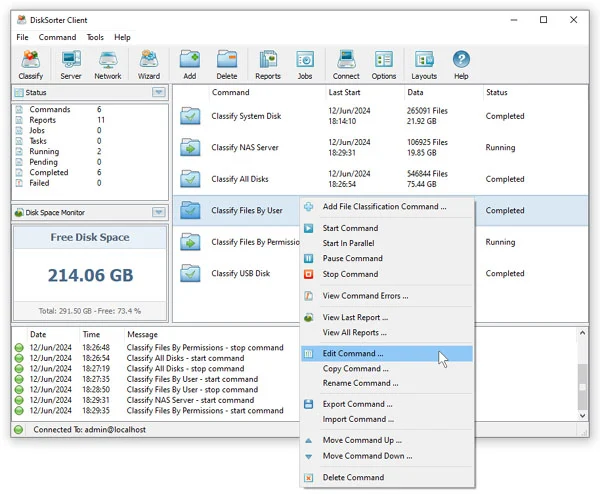Click the Add command toolbar icon
Image resolution: width=600 pixels, height=494 pixels.
pyautogui.click(x=190, y=65)
